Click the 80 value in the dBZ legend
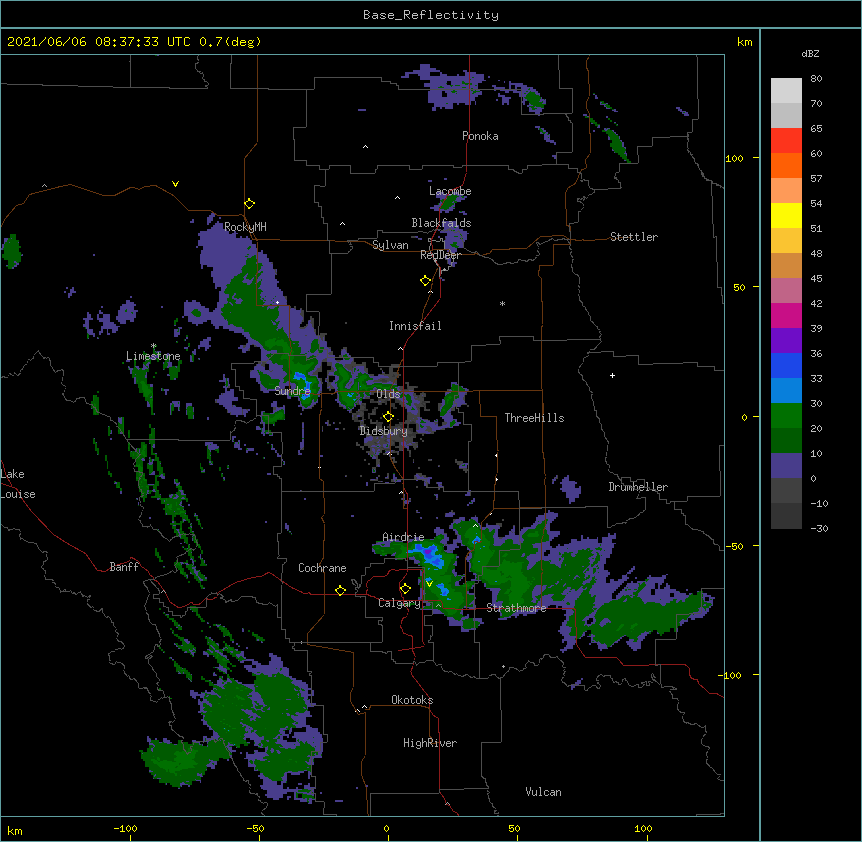The height and width of the screenshot is (842, 862). [816, 79]
